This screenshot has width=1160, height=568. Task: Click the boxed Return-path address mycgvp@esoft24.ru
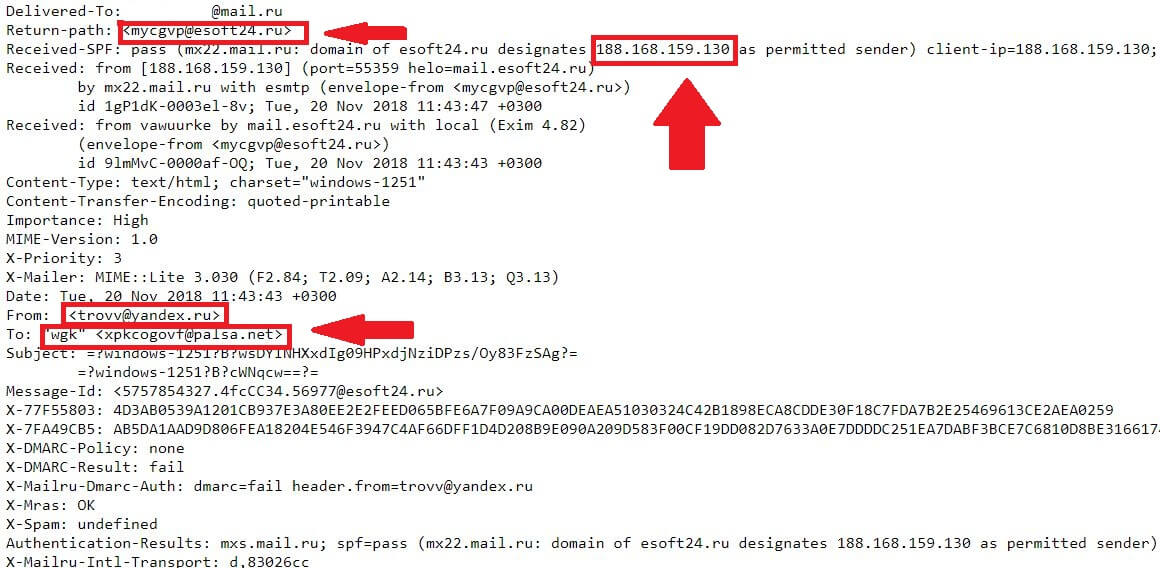[x=212, y=32]
